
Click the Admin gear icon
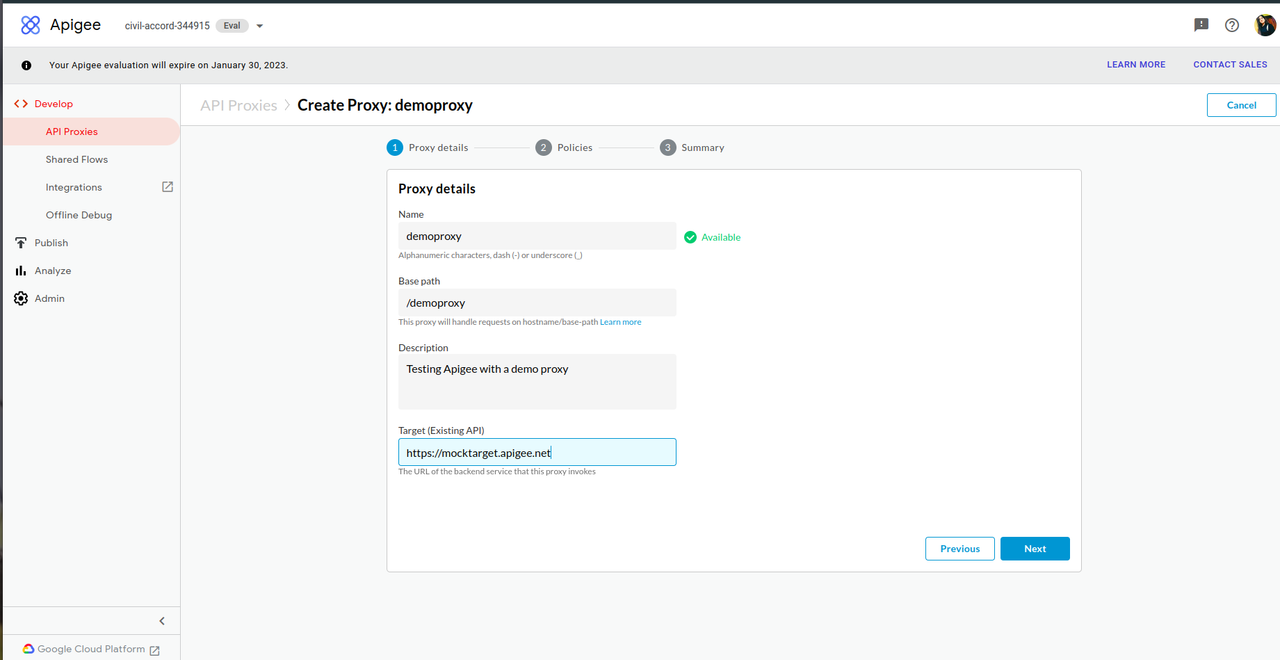click(x=21, y=299)
